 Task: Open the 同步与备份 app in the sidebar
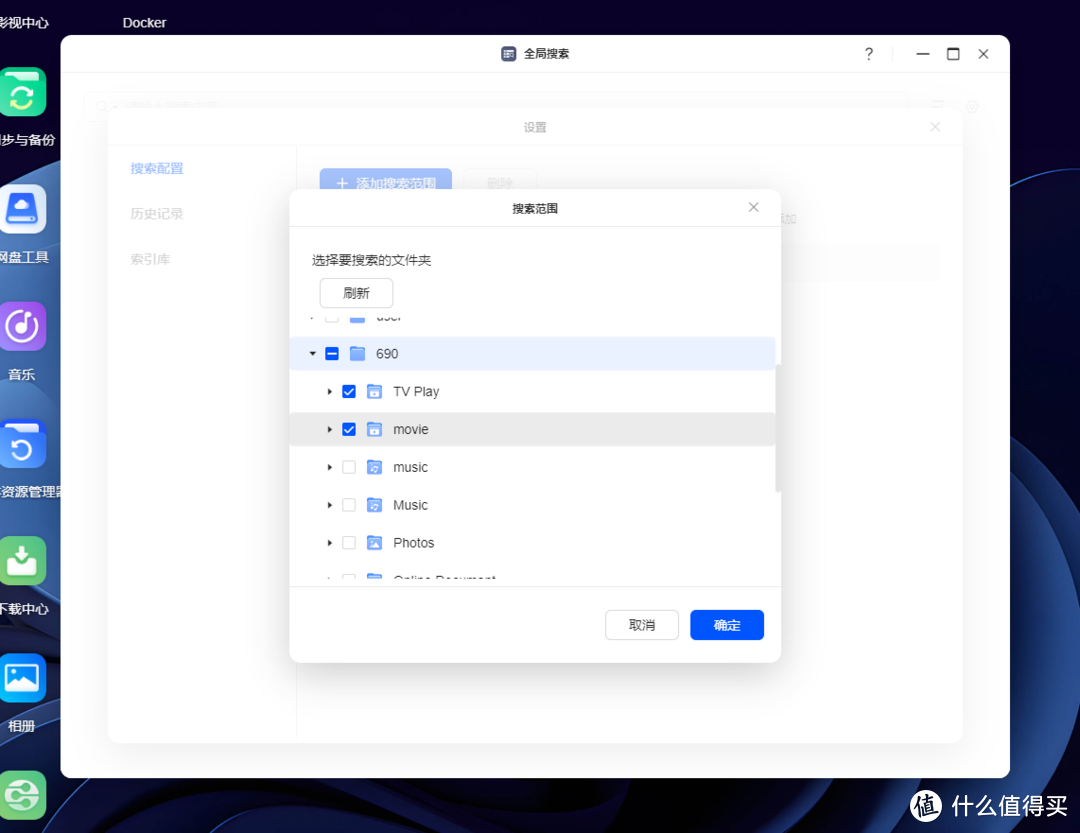coord(22,91)
